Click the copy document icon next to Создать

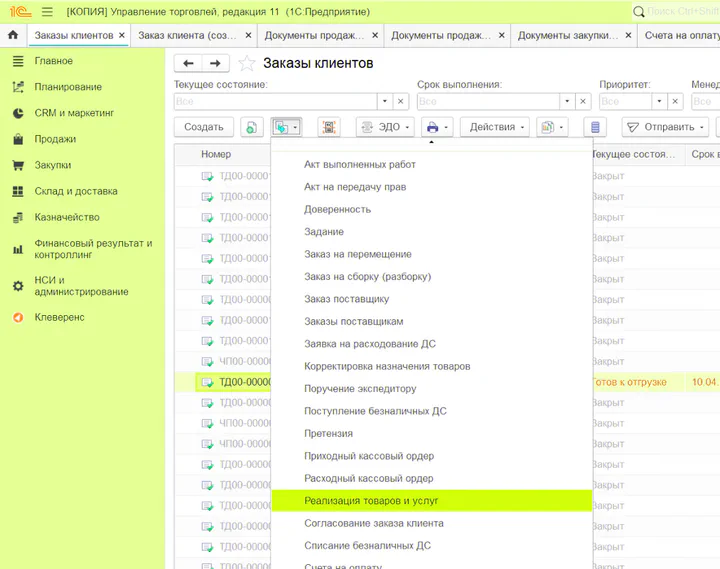point(251,127)
